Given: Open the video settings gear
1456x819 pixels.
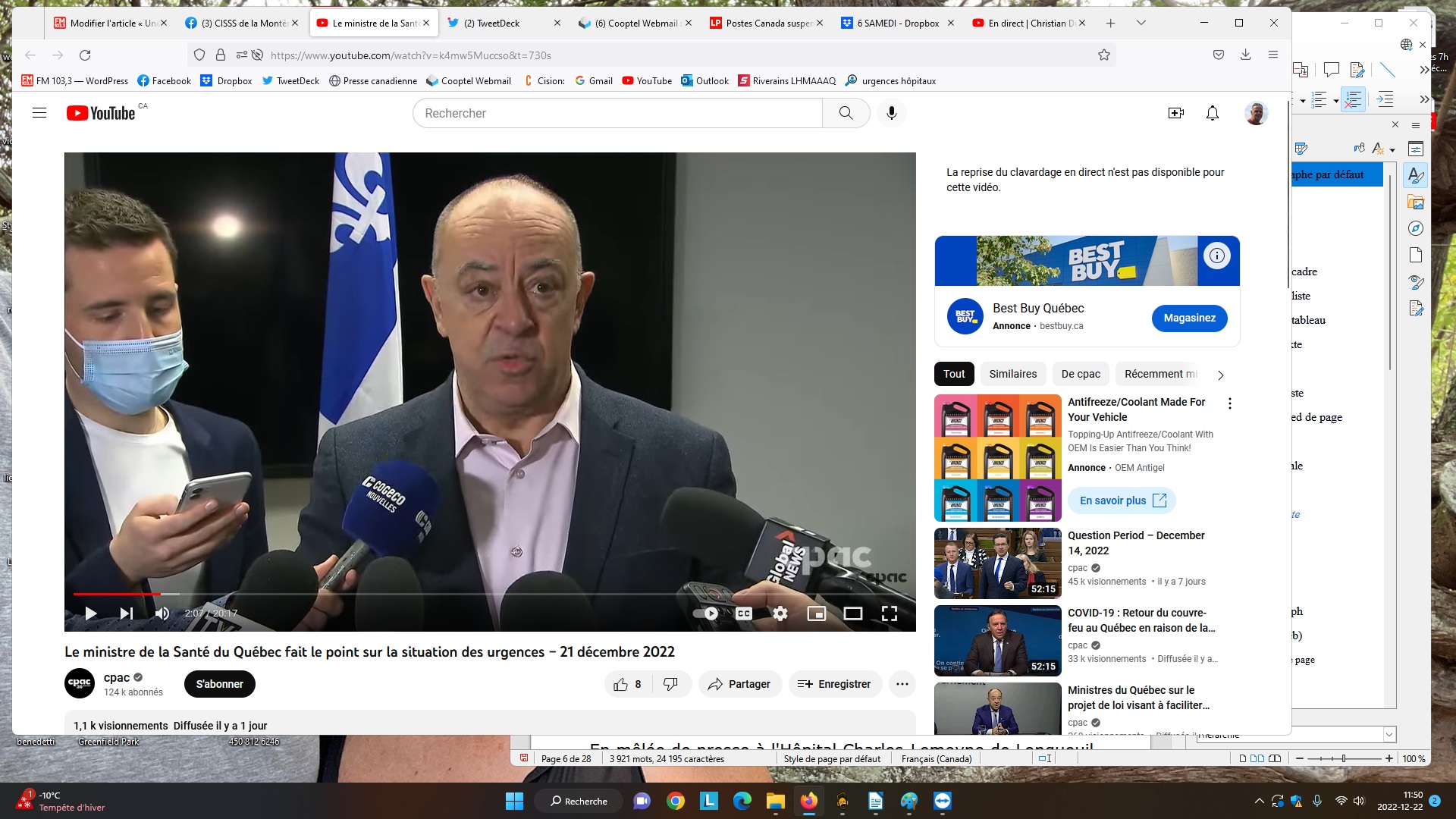Looking at the screenshot, I should click(x=780, y=613).
